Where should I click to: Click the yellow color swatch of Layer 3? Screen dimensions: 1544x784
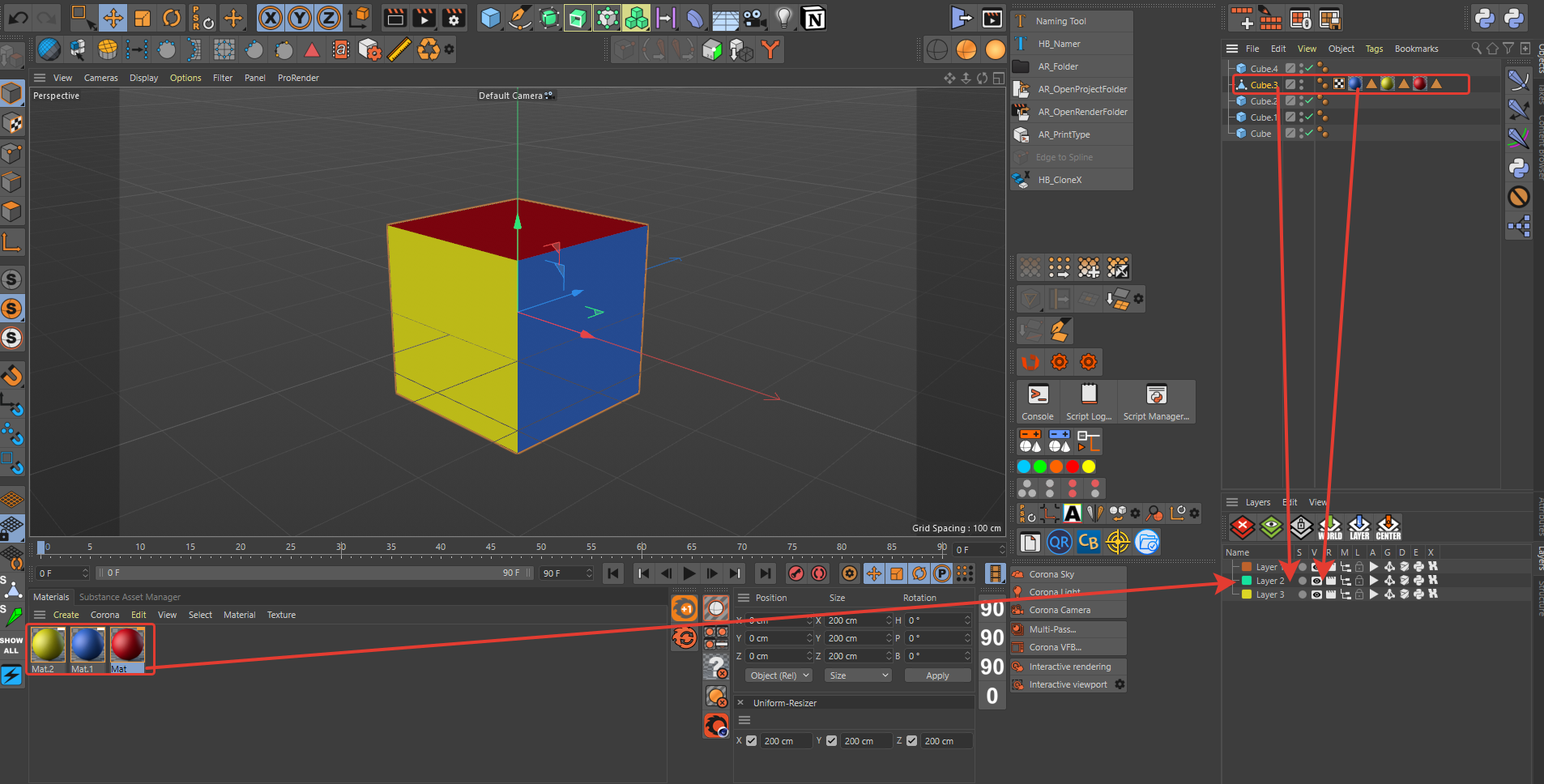[1247, 594]
